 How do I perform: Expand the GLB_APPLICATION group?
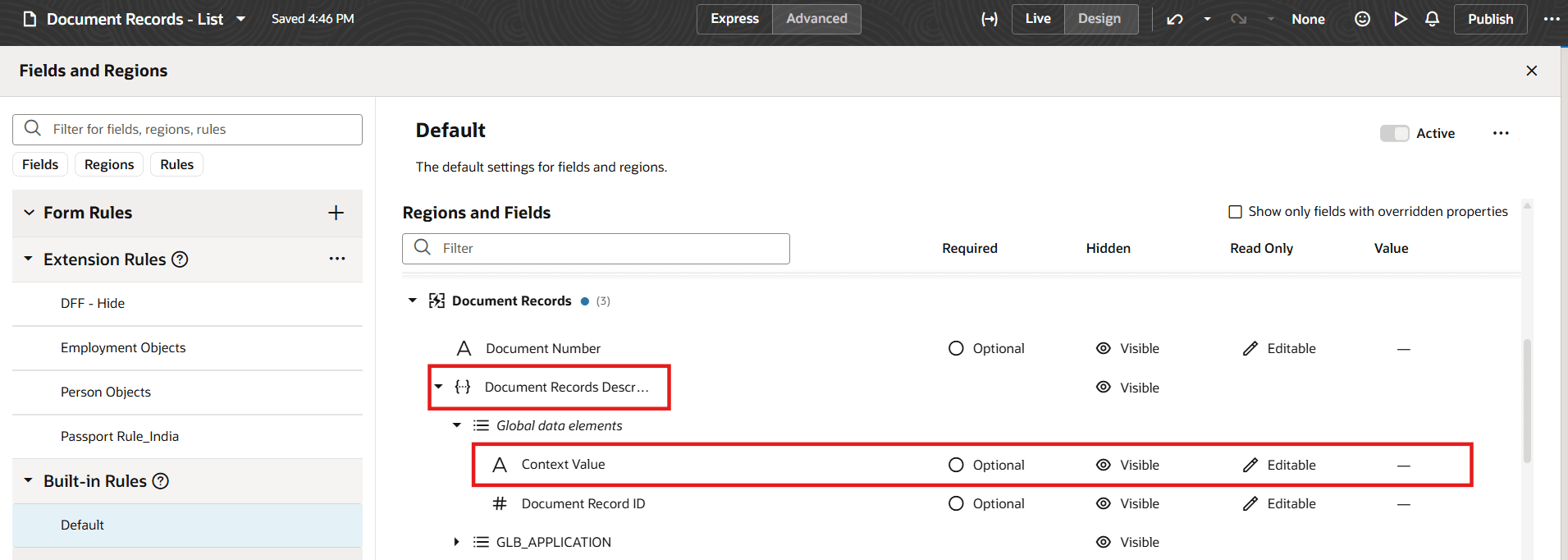coord(457,542)
